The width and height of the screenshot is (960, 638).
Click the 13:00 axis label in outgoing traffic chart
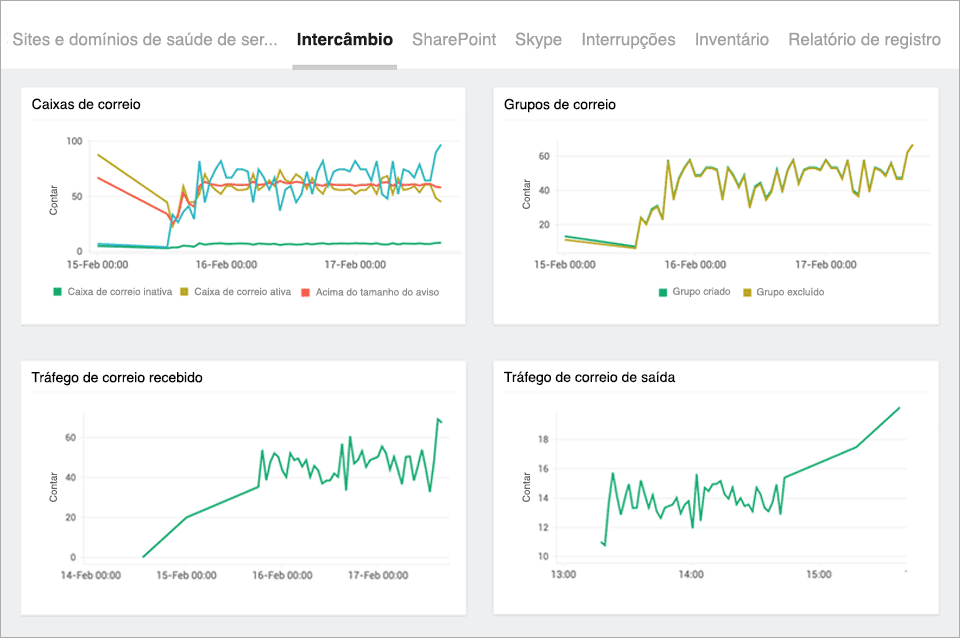click(x=563, y=574)
